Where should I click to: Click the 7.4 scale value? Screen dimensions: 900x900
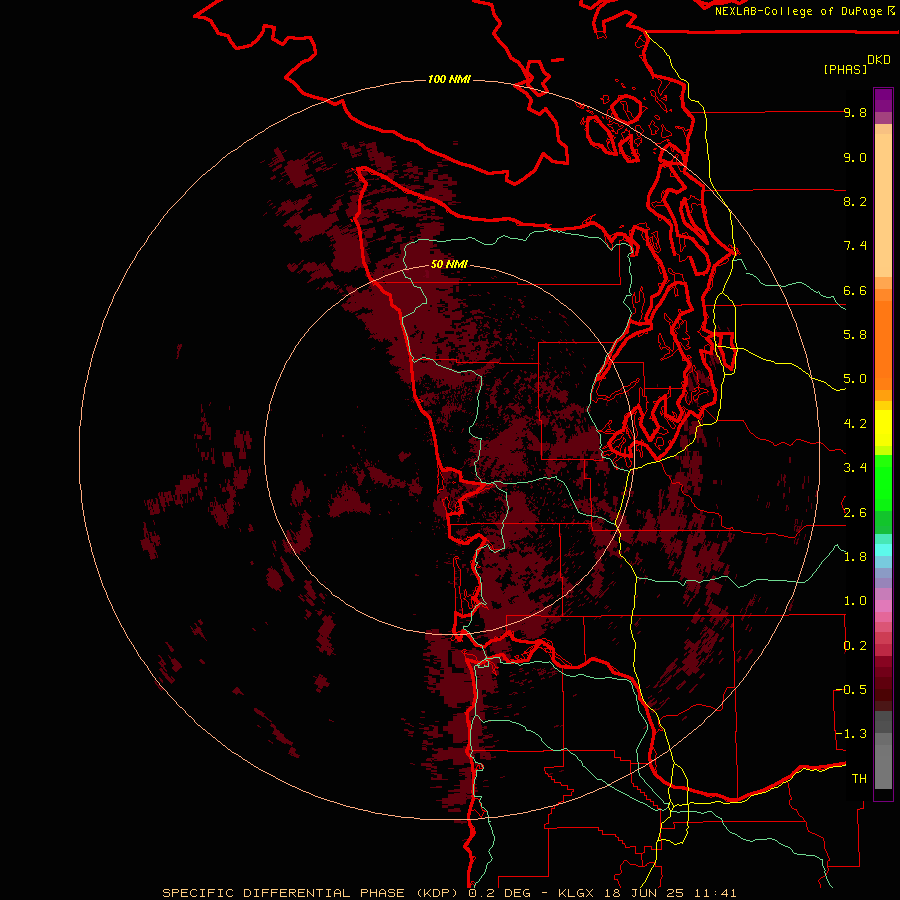(x=855, y=246)
